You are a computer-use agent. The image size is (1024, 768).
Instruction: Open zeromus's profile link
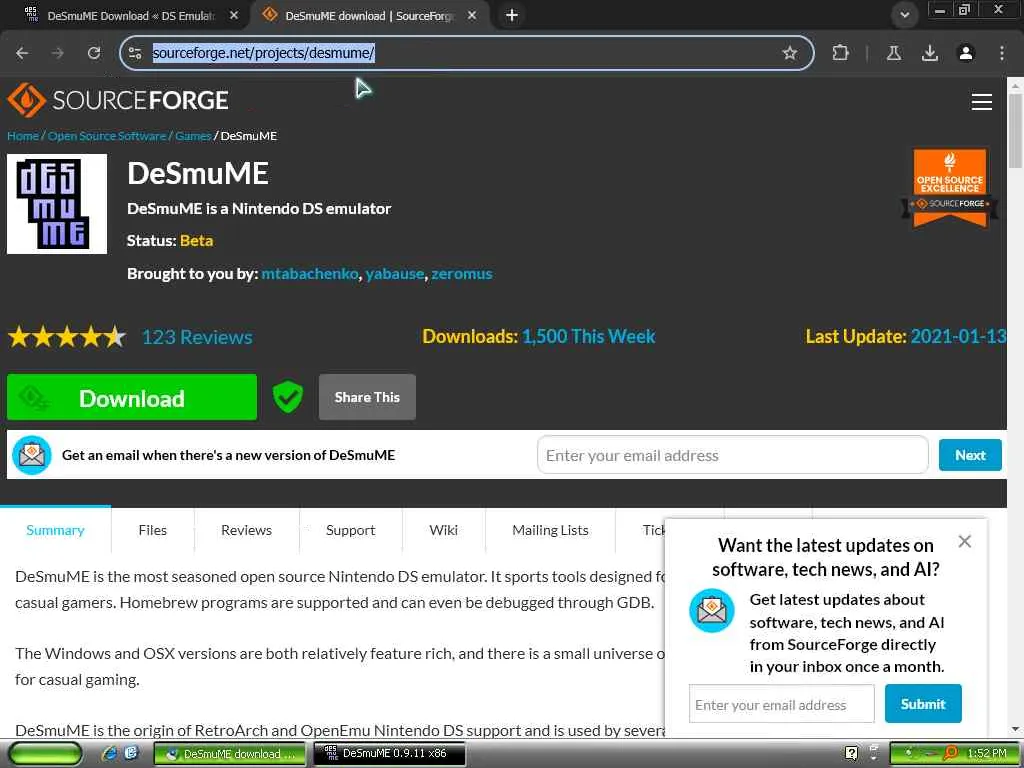[x=462, y=274]
